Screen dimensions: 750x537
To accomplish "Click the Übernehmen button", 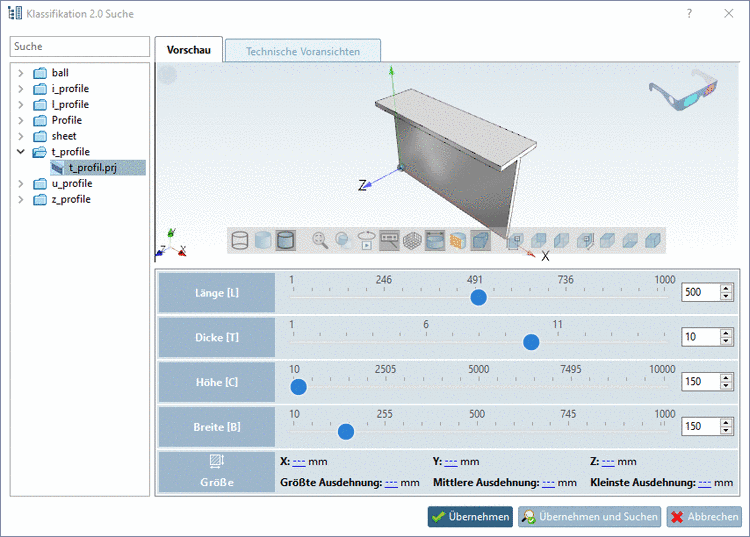I will [470, 517].
